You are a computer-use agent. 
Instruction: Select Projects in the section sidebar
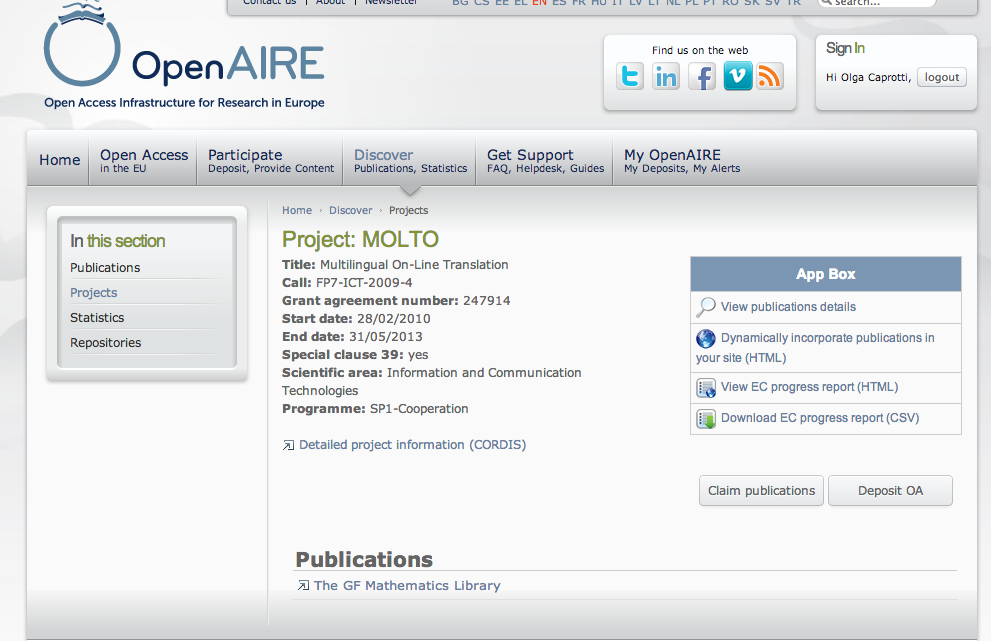(x=94, y=293)
